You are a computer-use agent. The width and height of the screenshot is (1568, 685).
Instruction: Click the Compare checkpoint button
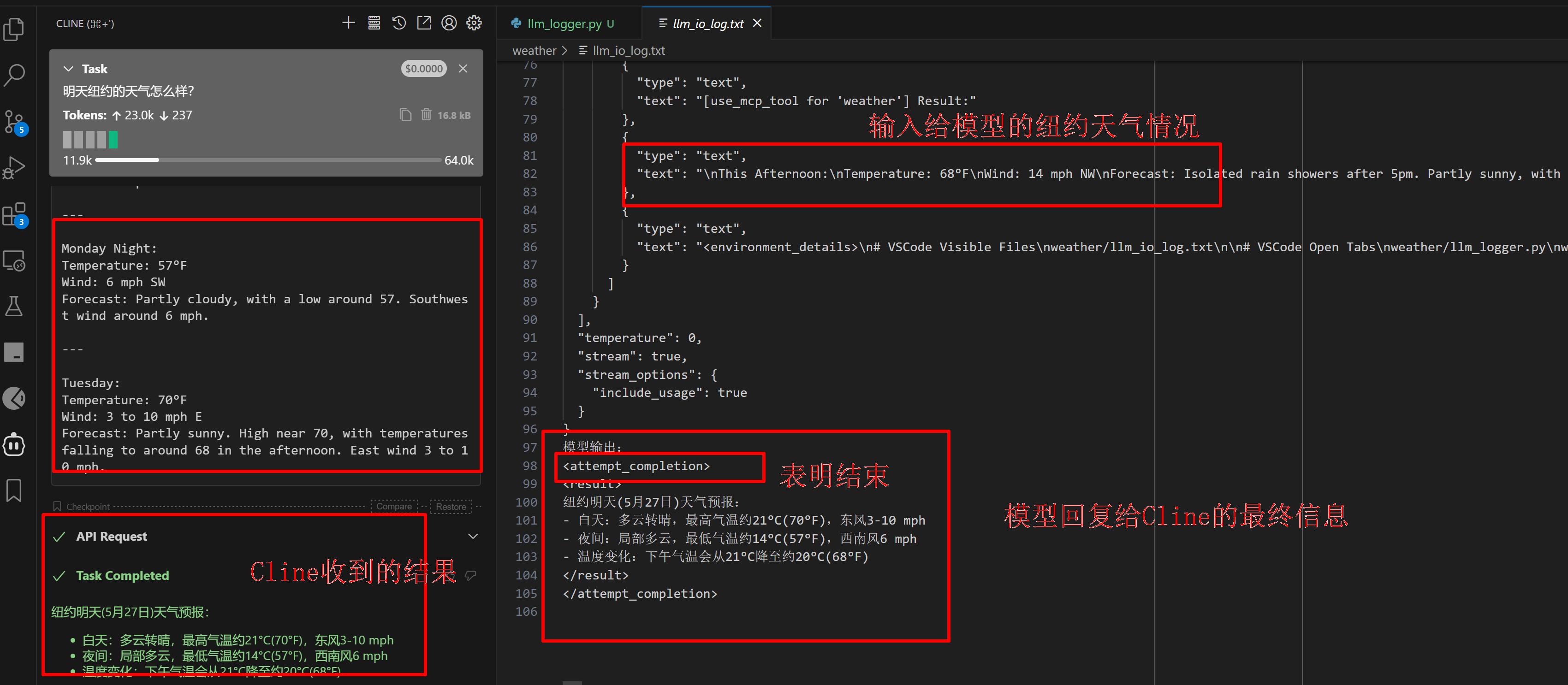pyautogui.click(x=394, y=506)
